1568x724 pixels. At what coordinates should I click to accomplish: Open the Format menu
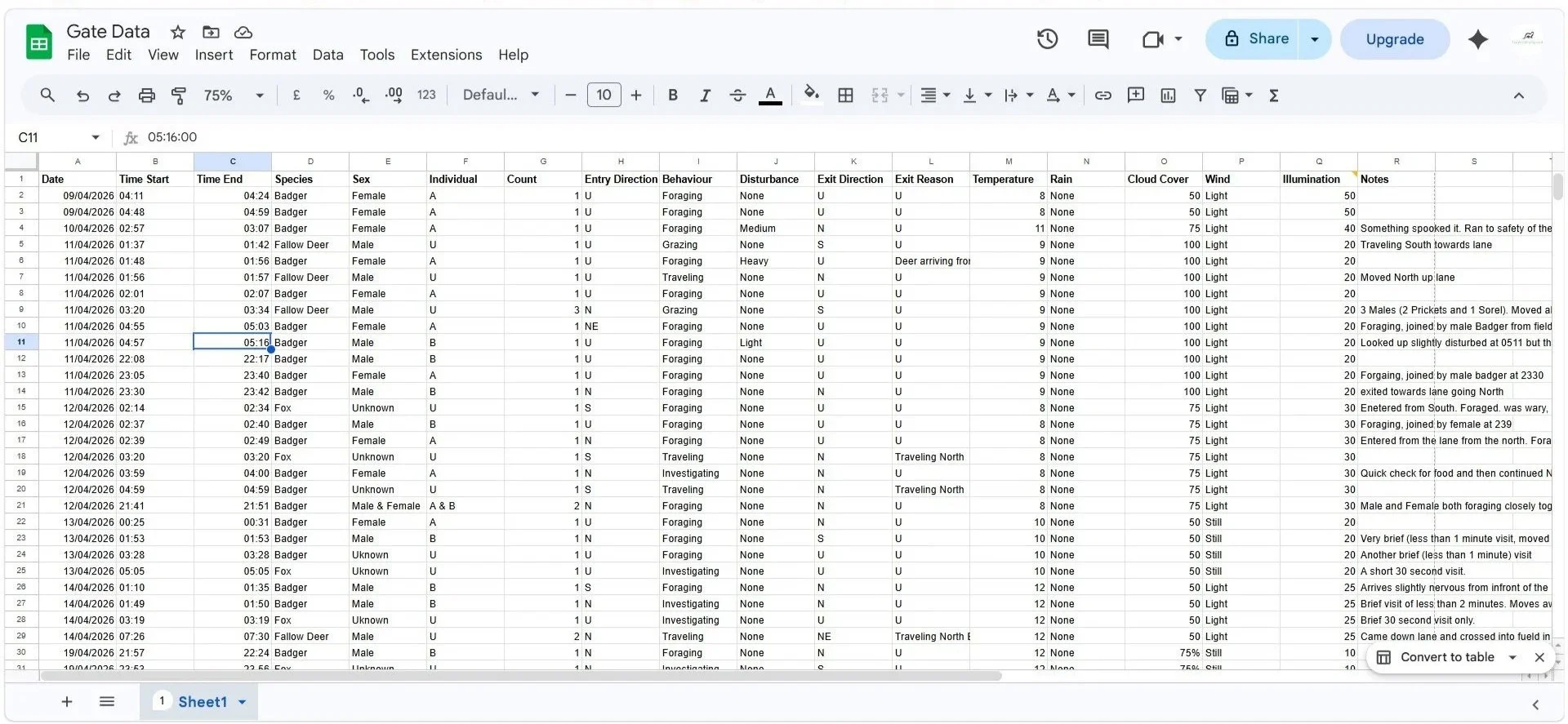(x=273, y=55)
